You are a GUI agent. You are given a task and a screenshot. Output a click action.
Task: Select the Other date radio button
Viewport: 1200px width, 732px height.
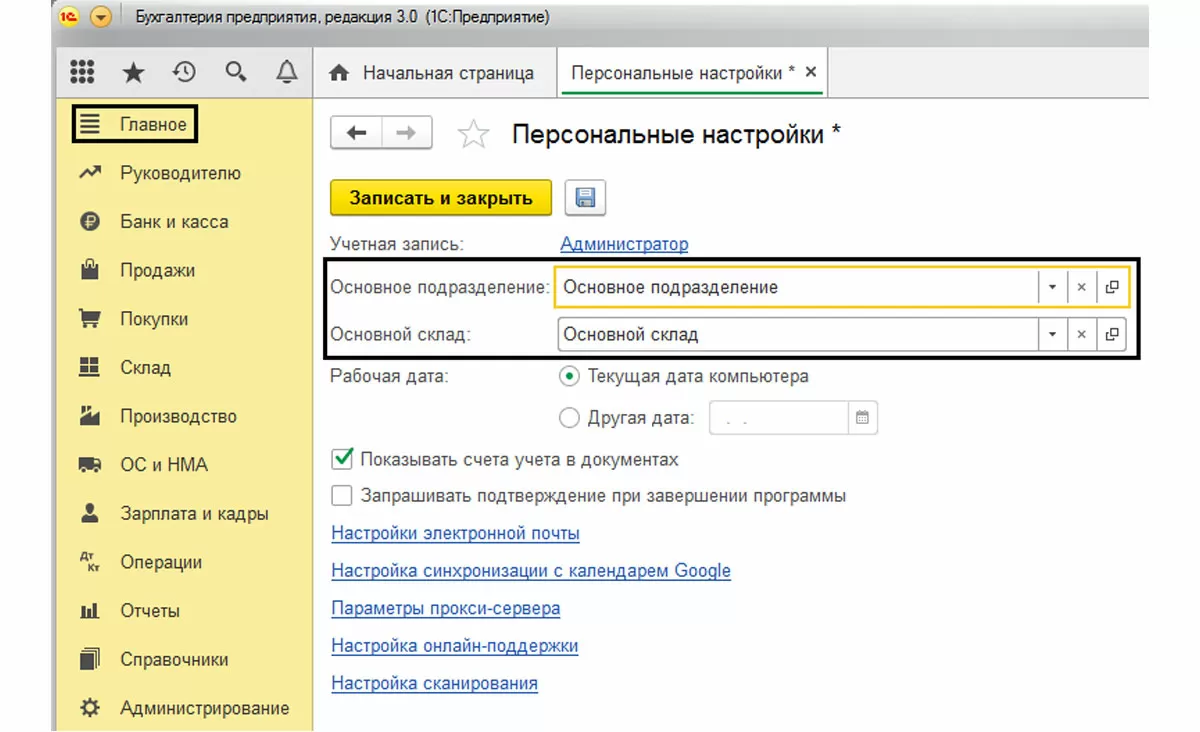(x=570, y=418)
